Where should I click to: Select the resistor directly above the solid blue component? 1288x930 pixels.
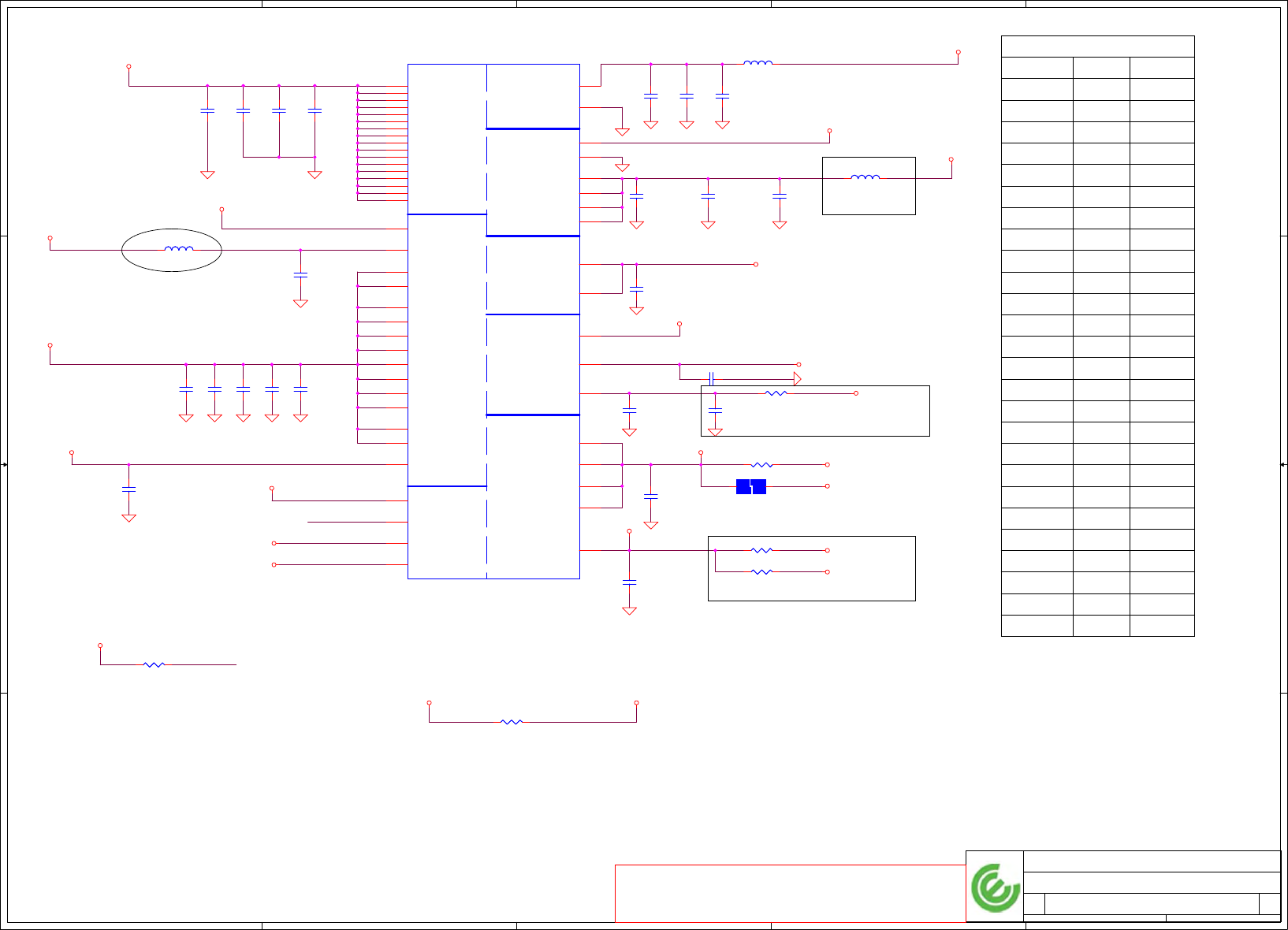[x=762, y=465]
